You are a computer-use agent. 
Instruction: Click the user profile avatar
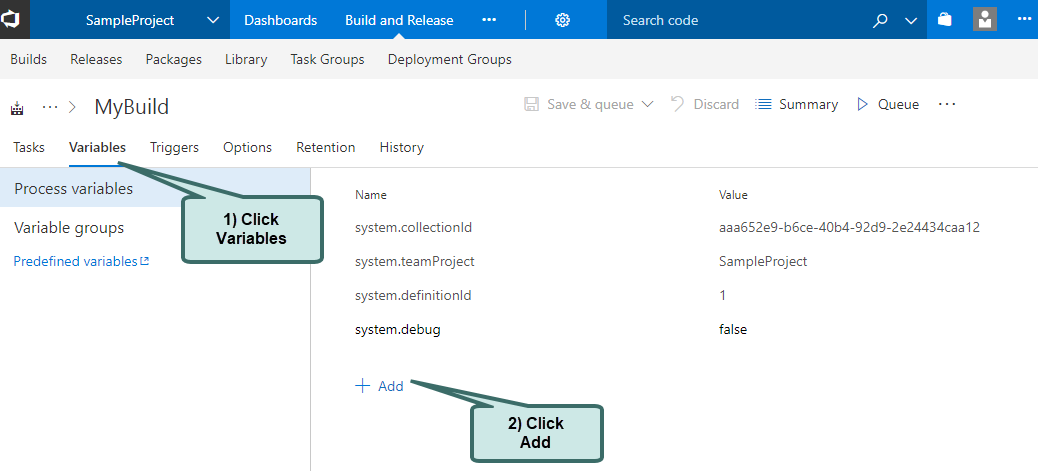coord(985,20)
